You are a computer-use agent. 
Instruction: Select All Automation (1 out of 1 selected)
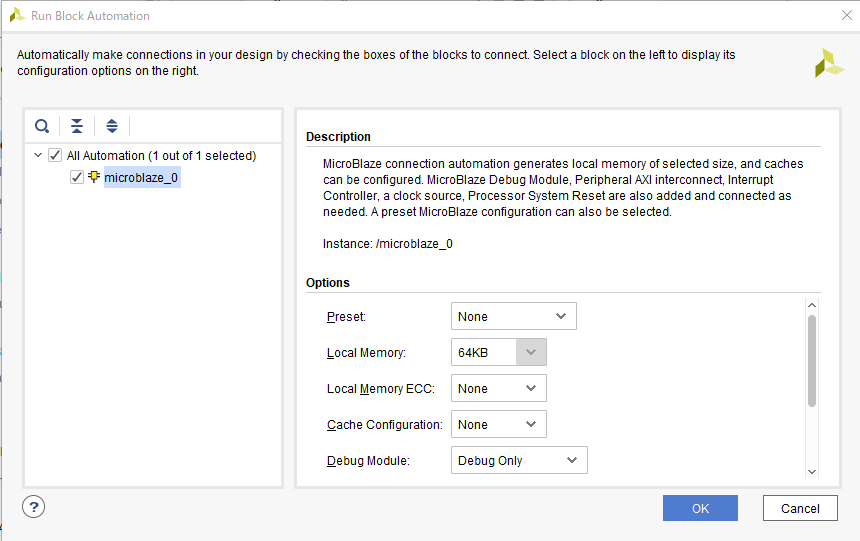[x=161, y=156]
